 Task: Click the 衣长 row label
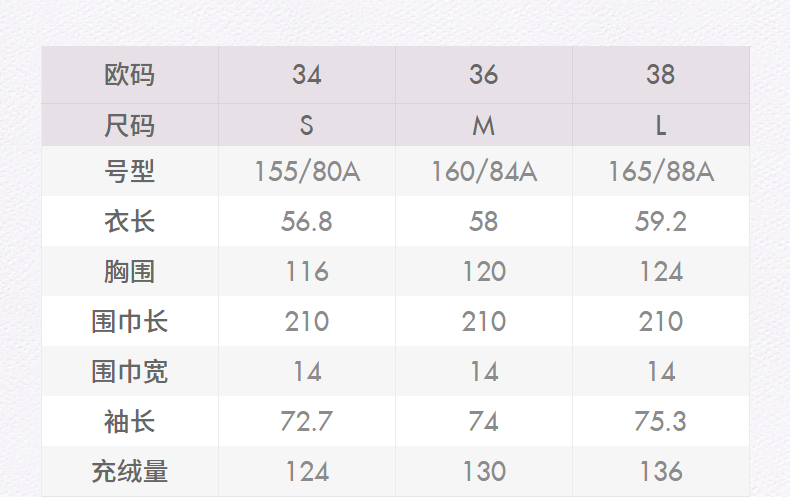(130, 221)
